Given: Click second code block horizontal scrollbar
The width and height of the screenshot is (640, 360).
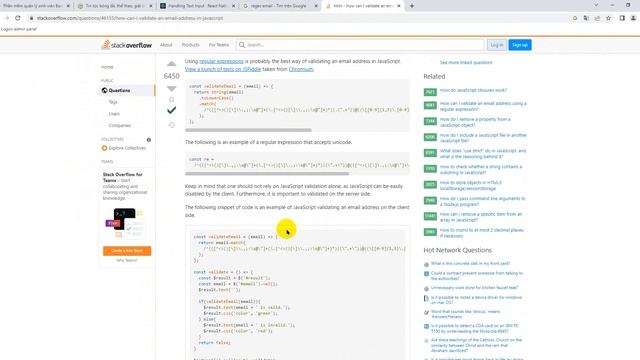Looking at the screenshot, I should [267, 174].
